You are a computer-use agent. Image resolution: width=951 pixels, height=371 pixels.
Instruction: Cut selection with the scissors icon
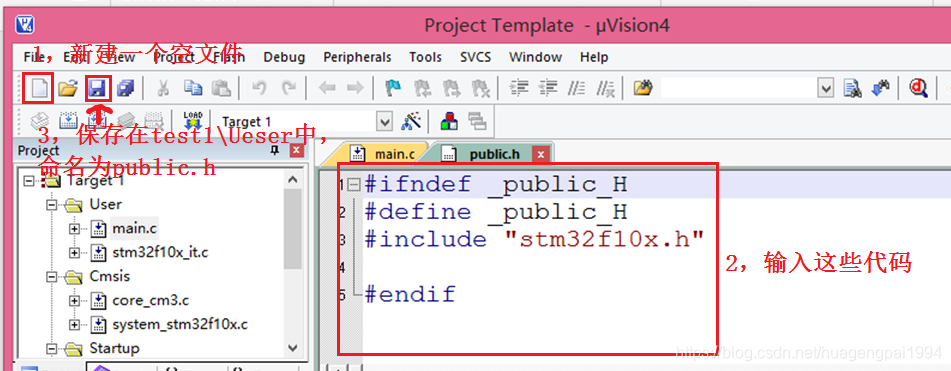[x=163, y=89]
